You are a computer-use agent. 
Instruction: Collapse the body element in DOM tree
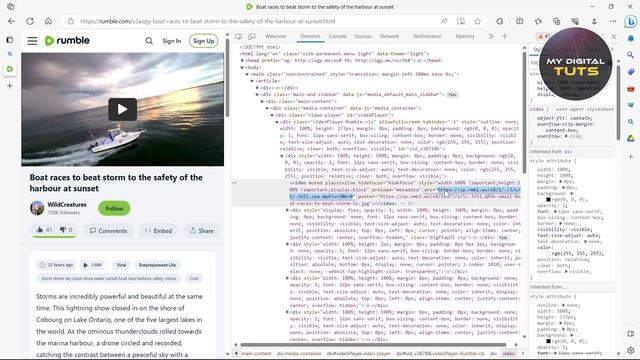tap(242, 67)
